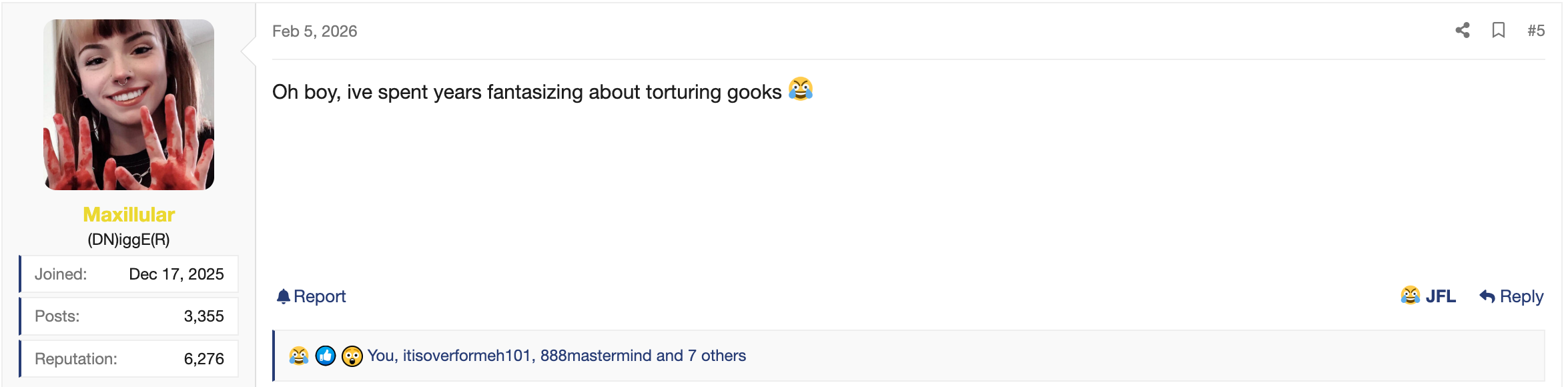This screenshot has height=387, width=1568.
Task: Open itisoverformeh101 in the reactions list
Action: (466, 356)
